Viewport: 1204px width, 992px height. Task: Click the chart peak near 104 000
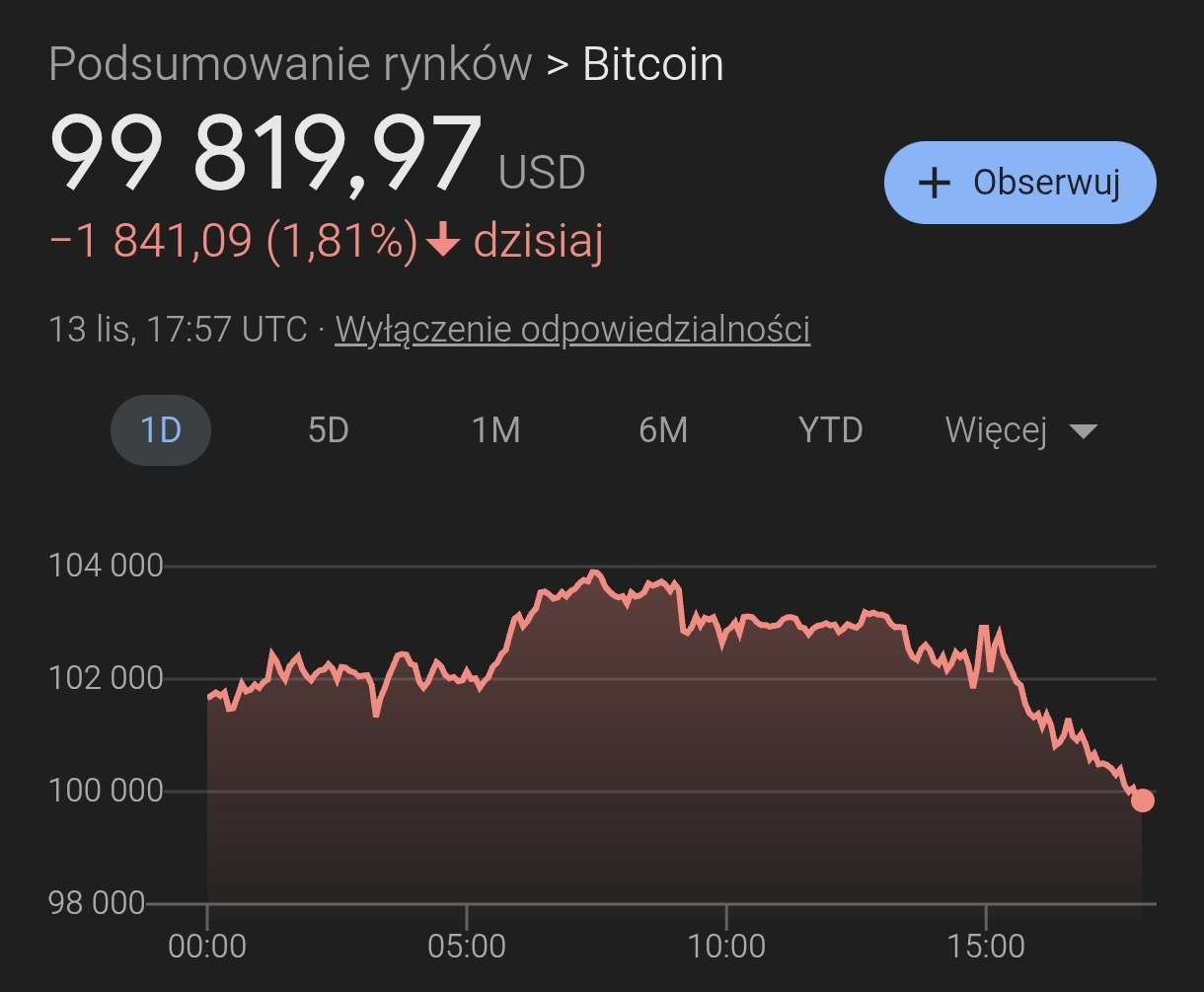tap(593, 572)
